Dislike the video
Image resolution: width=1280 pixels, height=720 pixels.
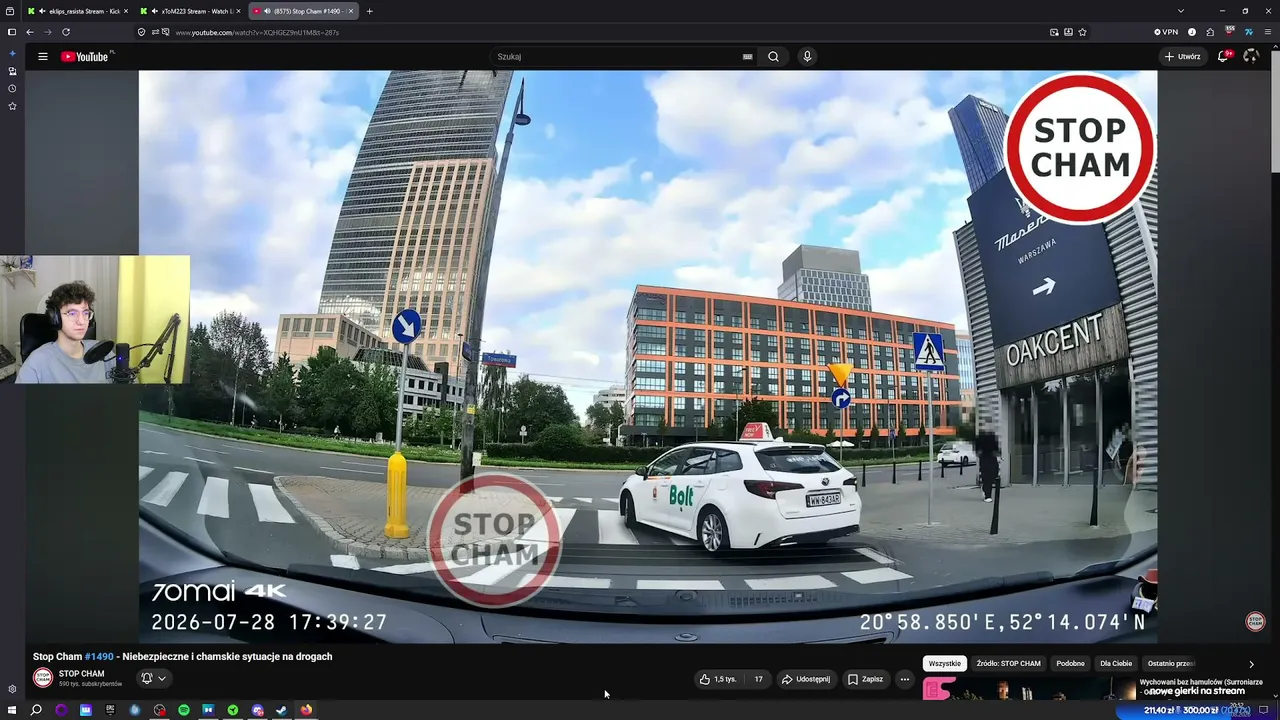tap(758, 679)
